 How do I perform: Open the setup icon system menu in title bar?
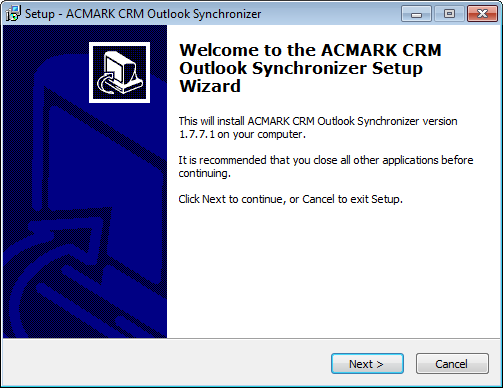[x=13, y=13]
